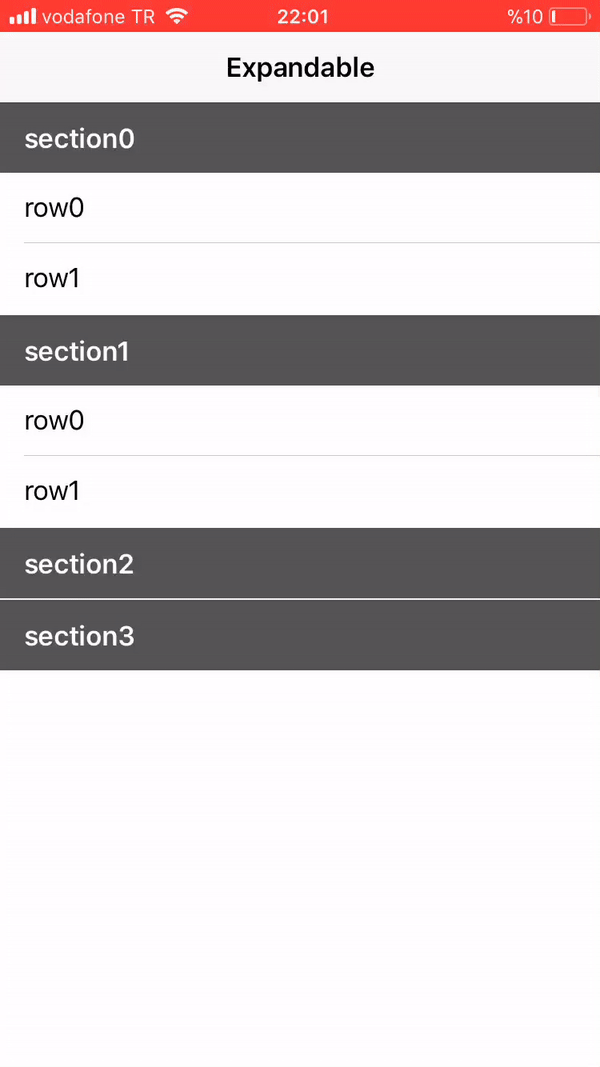The height and width of the screenshot is (1067, 600).
Task: Select row0 under section0
Action: (300, 207)
